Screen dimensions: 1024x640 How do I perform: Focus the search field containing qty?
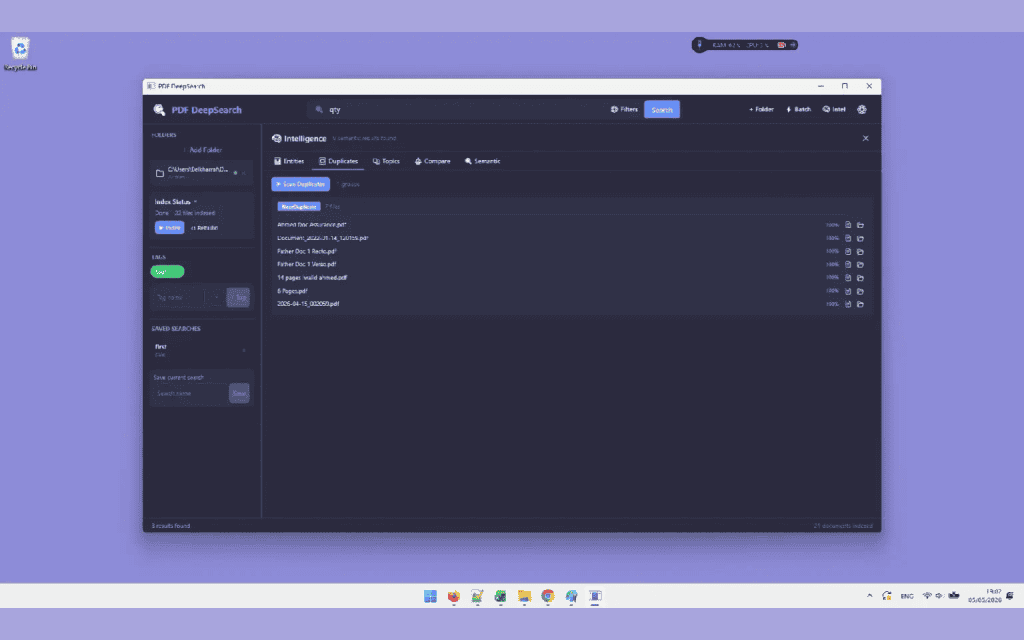click(x=457, y=110)
